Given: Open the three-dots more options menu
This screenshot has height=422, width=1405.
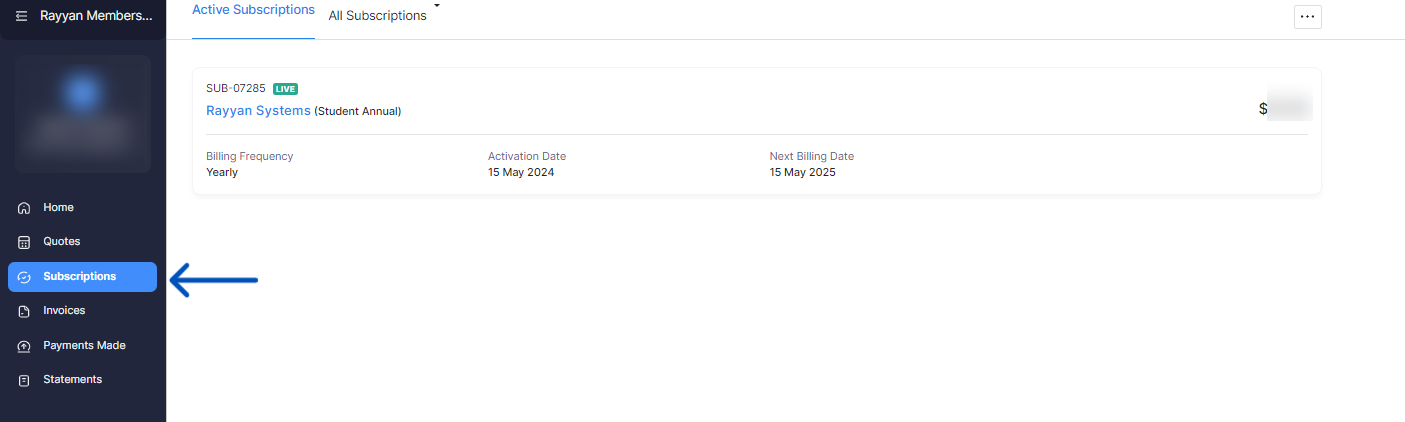Looking at the screenshot, I should (x=1308, y=16).
